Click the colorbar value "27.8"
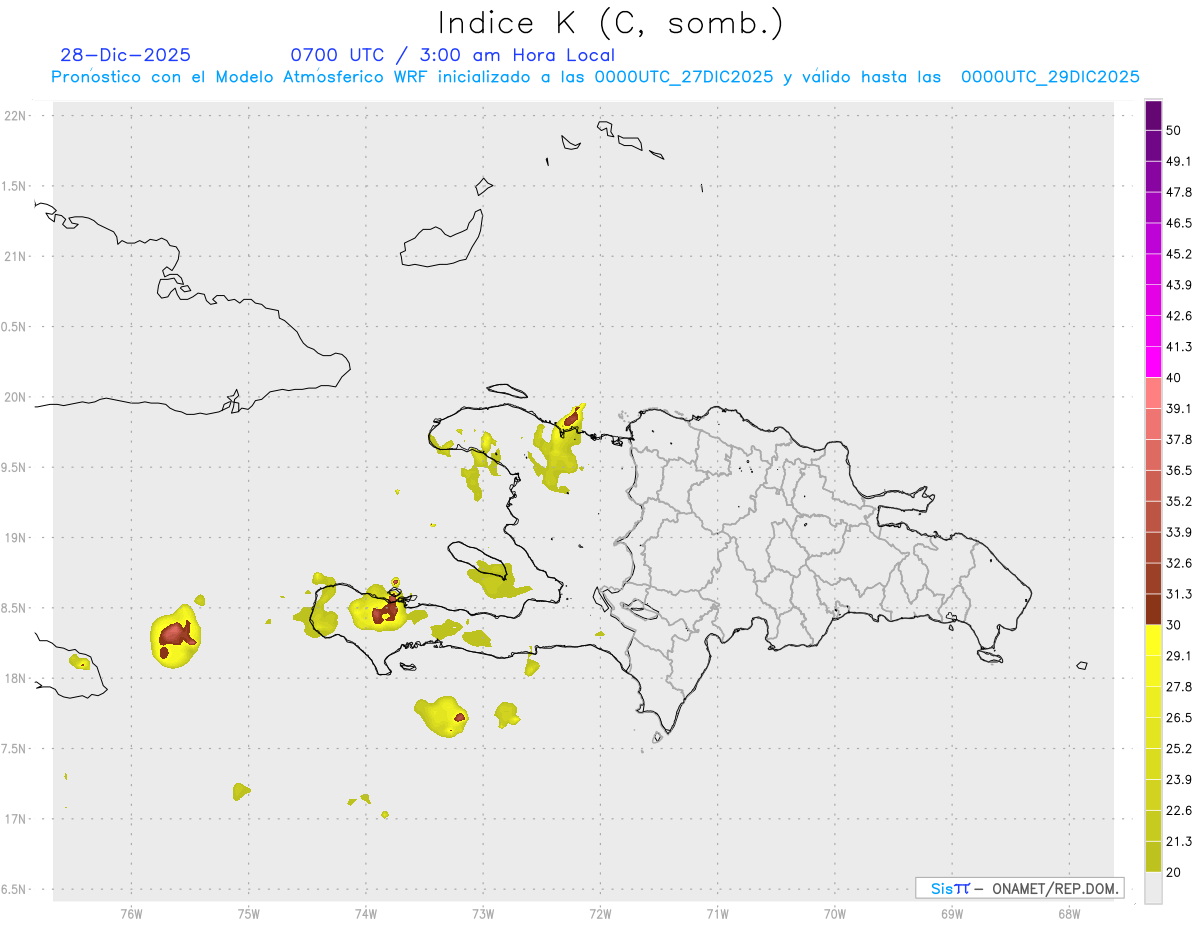 pyautogui.click(x=1178, y=686)
